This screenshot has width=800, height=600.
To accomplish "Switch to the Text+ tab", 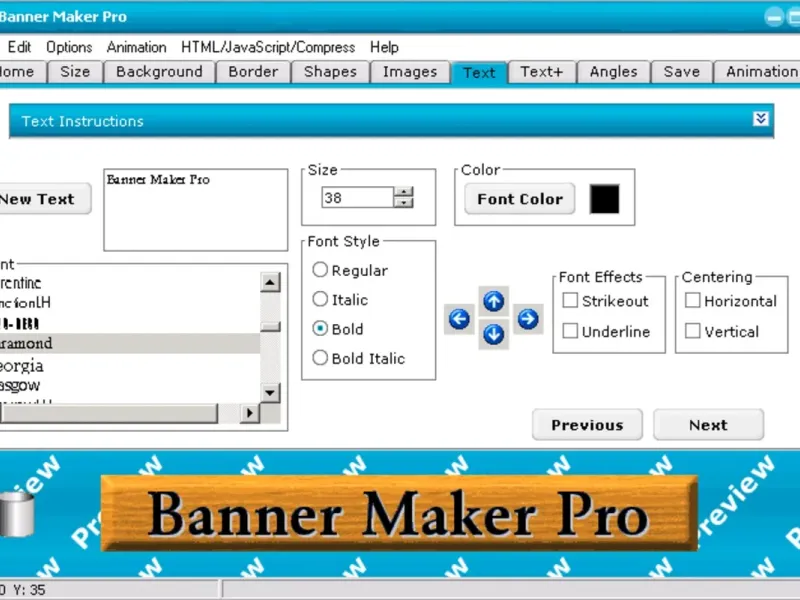I will (x=542, y=72).
